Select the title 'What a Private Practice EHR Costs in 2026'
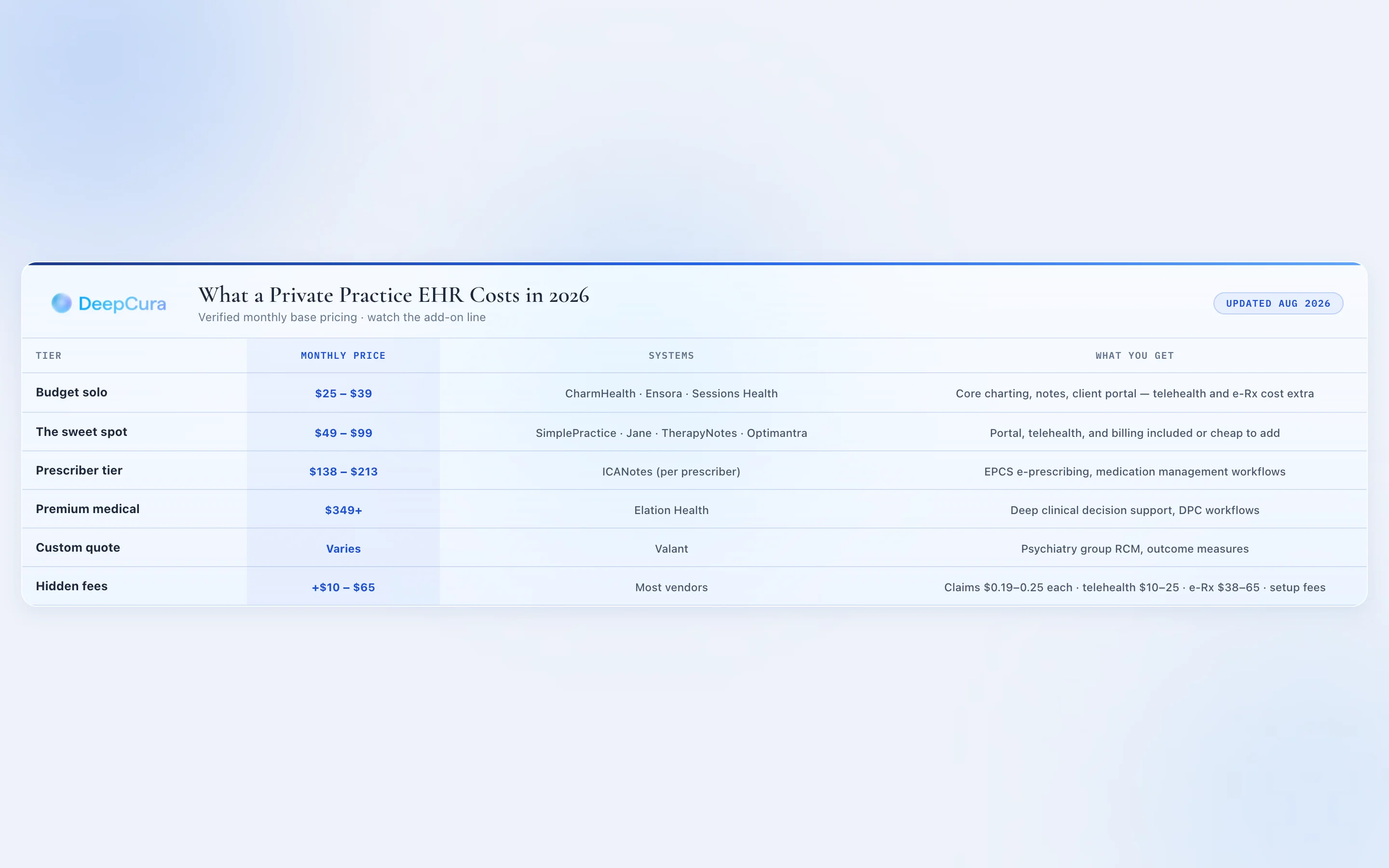This screenshot has height=868, width=1389. tap(394, 295)
